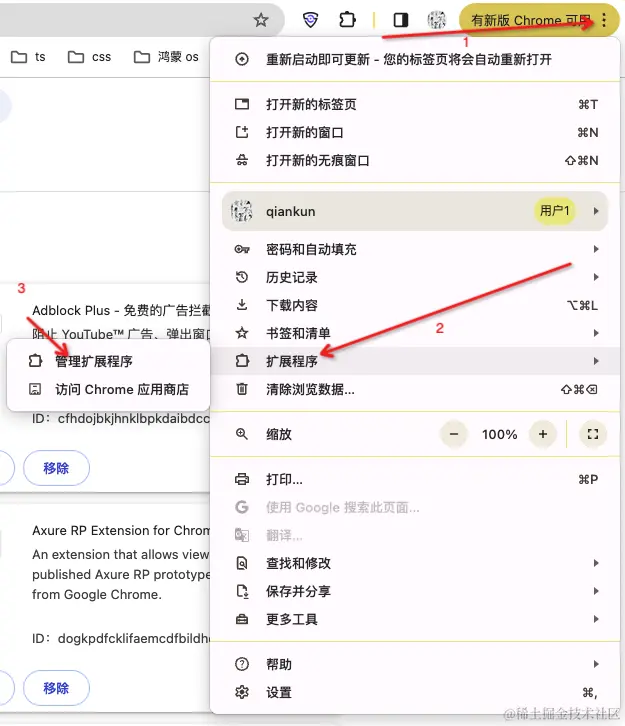Click the toolbox icon beside 更多工具

[x=242, y=619]
